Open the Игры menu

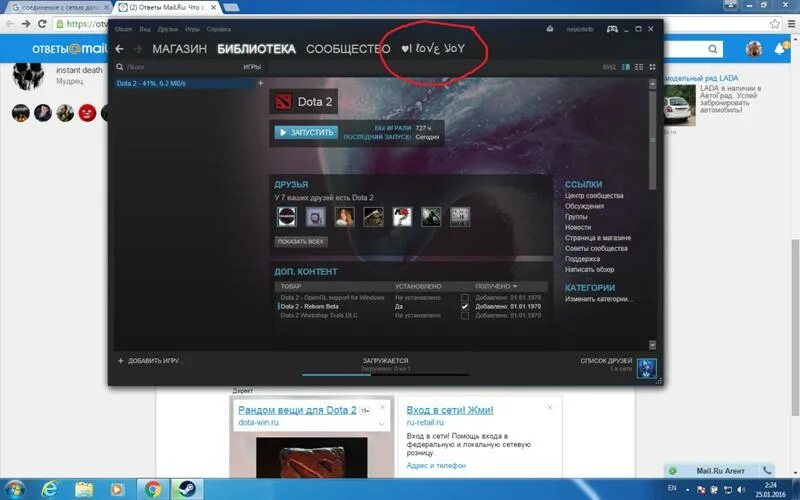192,29
